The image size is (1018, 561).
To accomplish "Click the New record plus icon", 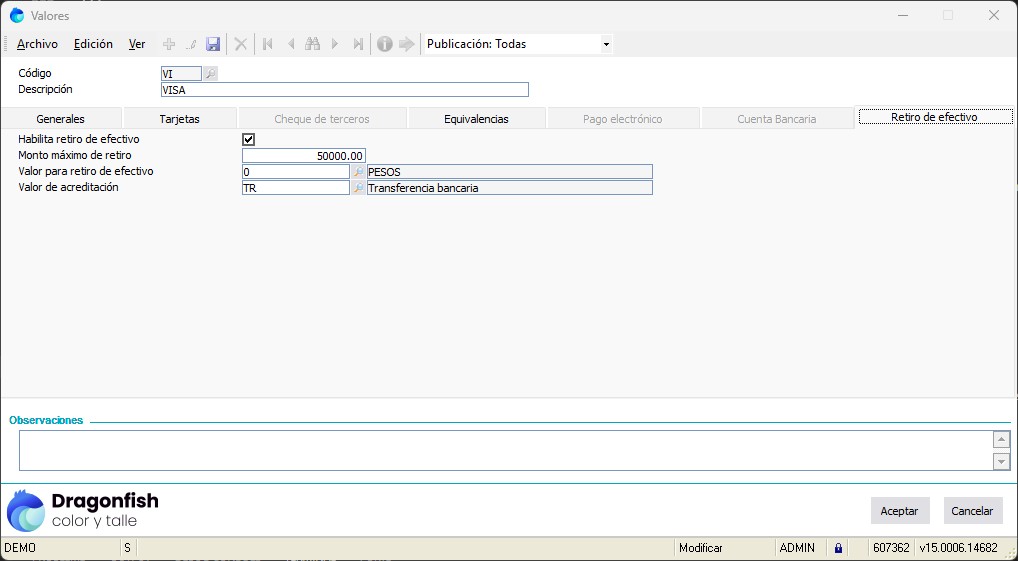I will pyautogui.click(x=169, y=44).
